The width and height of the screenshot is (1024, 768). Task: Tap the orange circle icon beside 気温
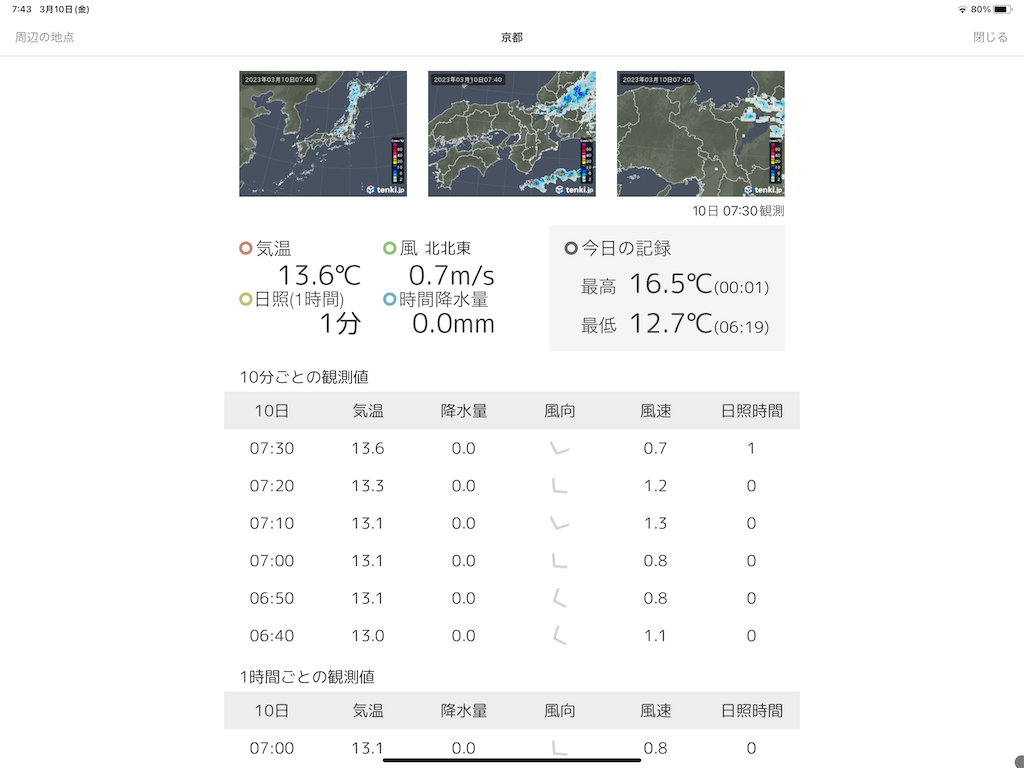point(246,248)
